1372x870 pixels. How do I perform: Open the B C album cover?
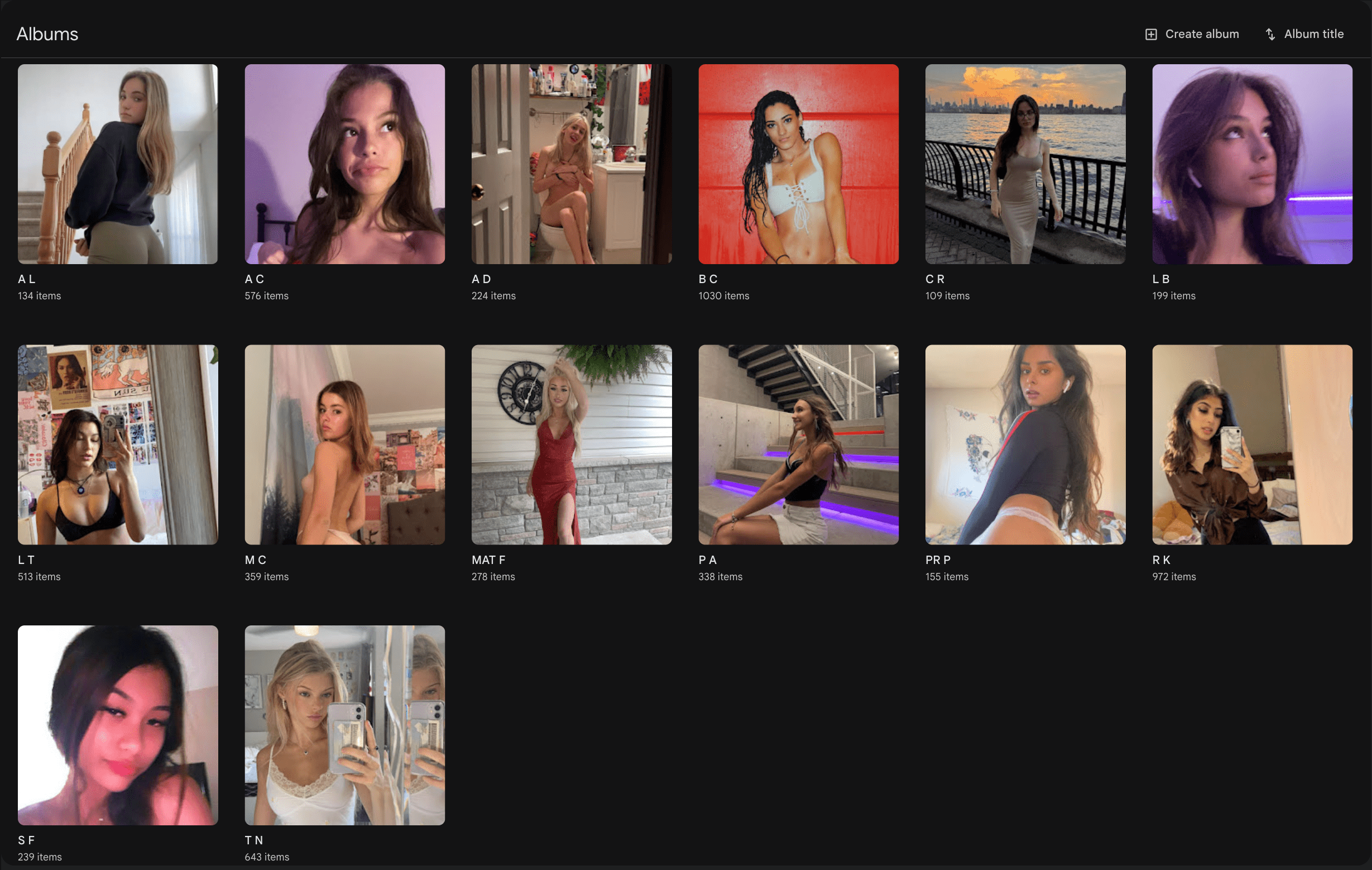(x=798, y=164)
